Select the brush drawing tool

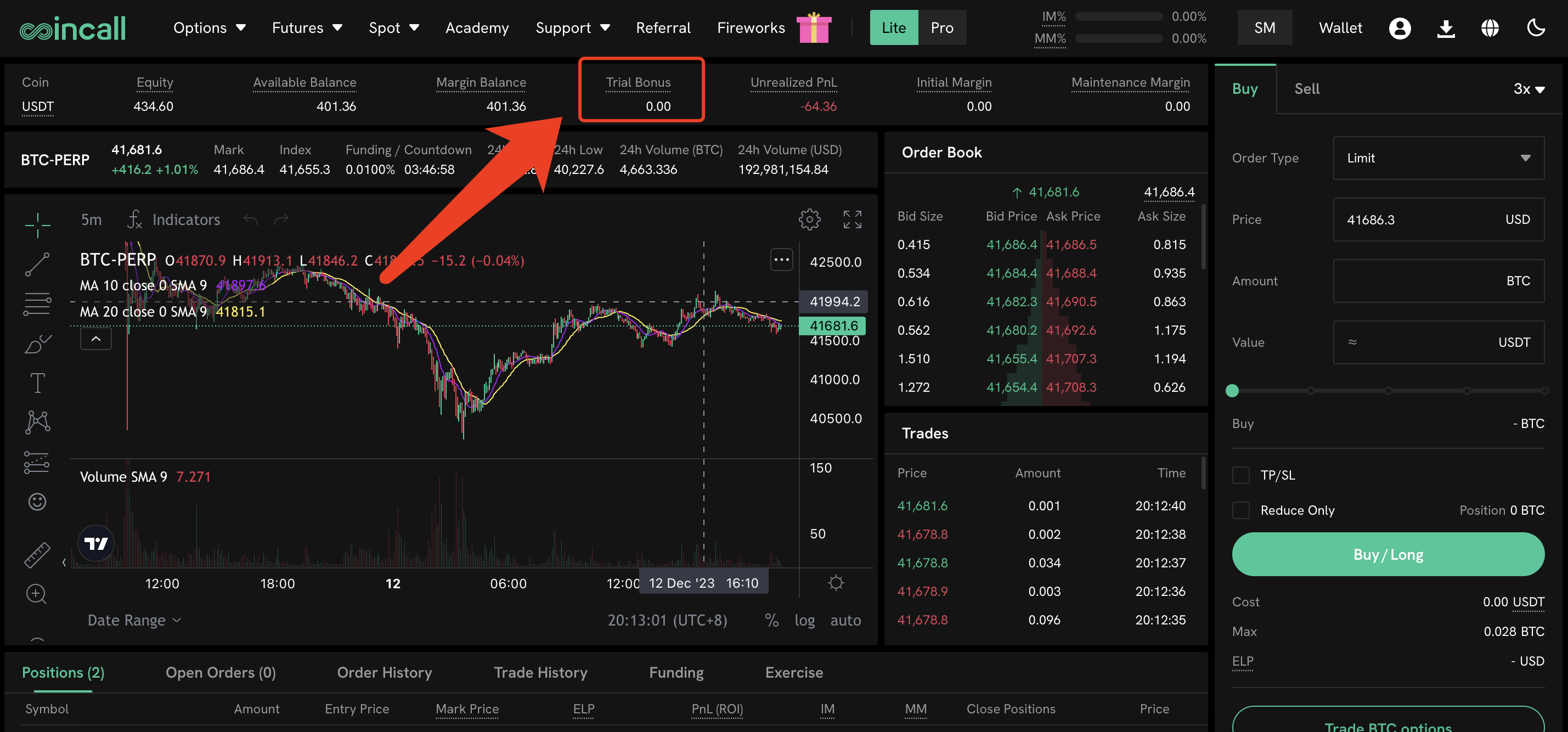37,344
